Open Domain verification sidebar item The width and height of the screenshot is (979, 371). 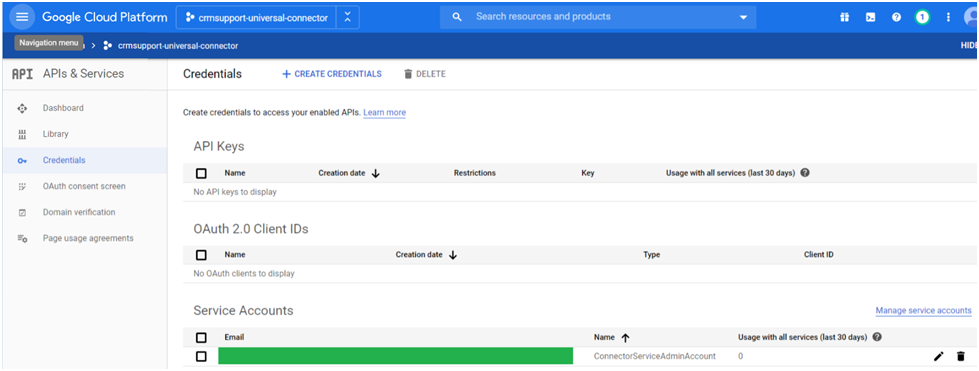point(79,212)
